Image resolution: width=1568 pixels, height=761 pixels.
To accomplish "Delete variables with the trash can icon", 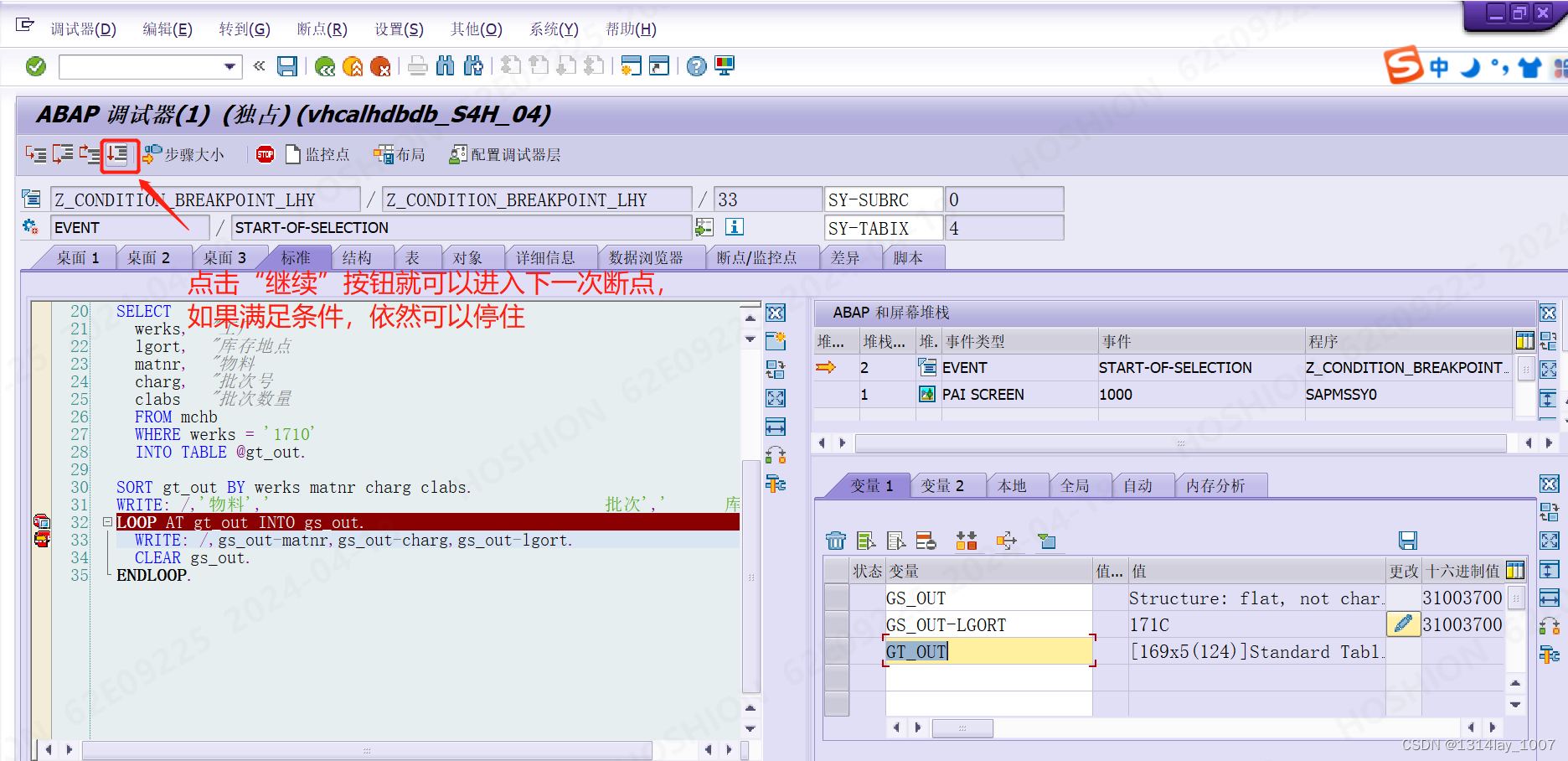I will click(836, 541).
